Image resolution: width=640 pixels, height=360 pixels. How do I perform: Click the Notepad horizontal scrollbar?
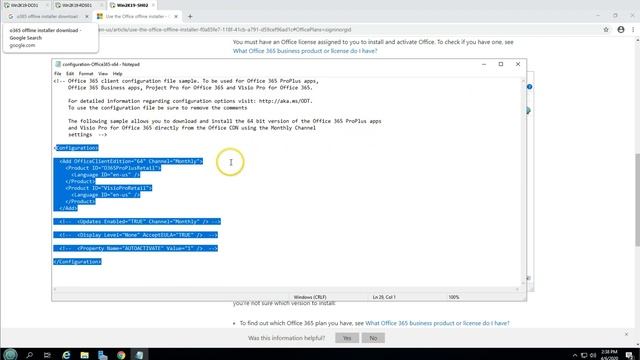point(287,289)
